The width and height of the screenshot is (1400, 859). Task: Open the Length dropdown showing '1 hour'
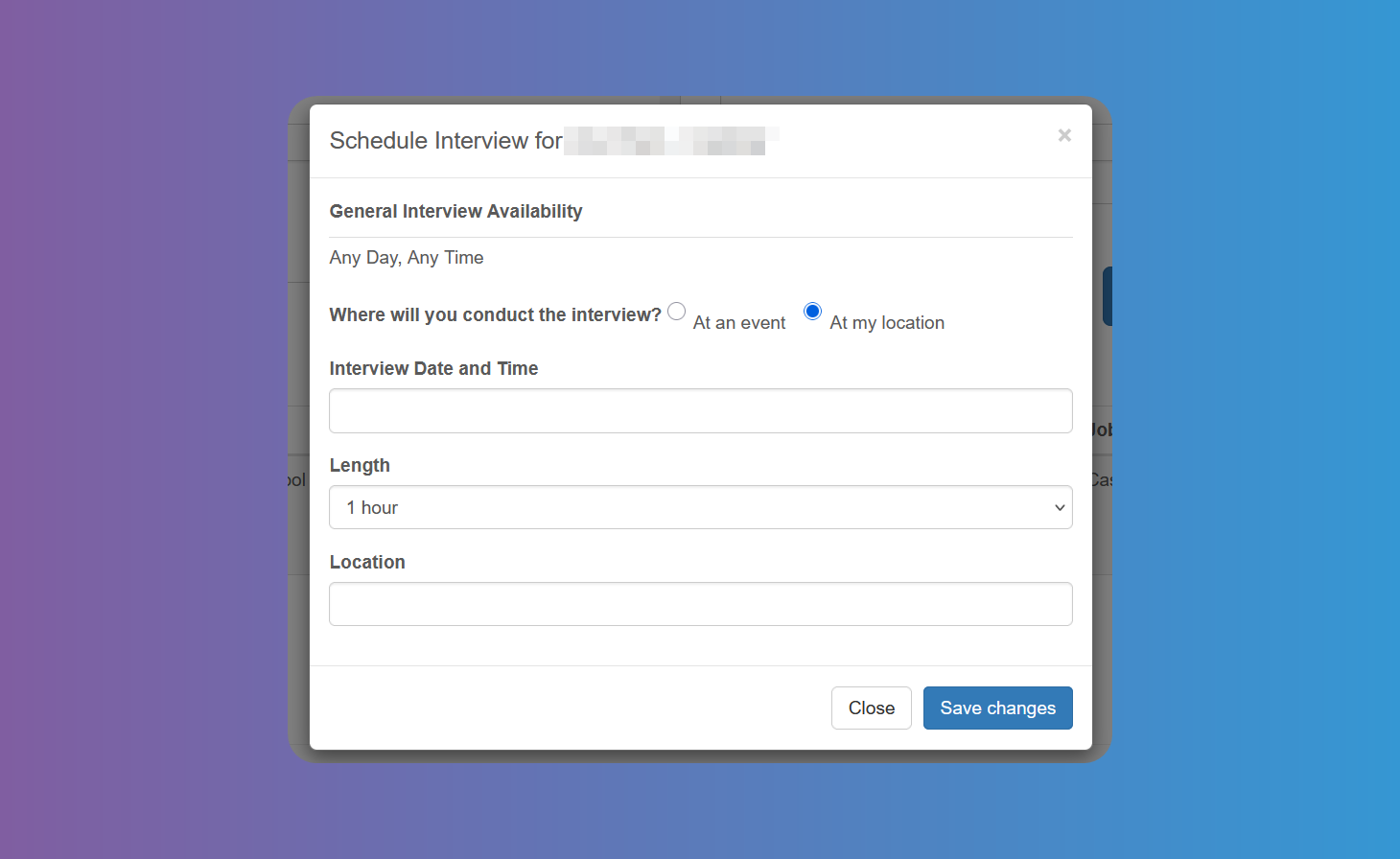coord(701,507)
